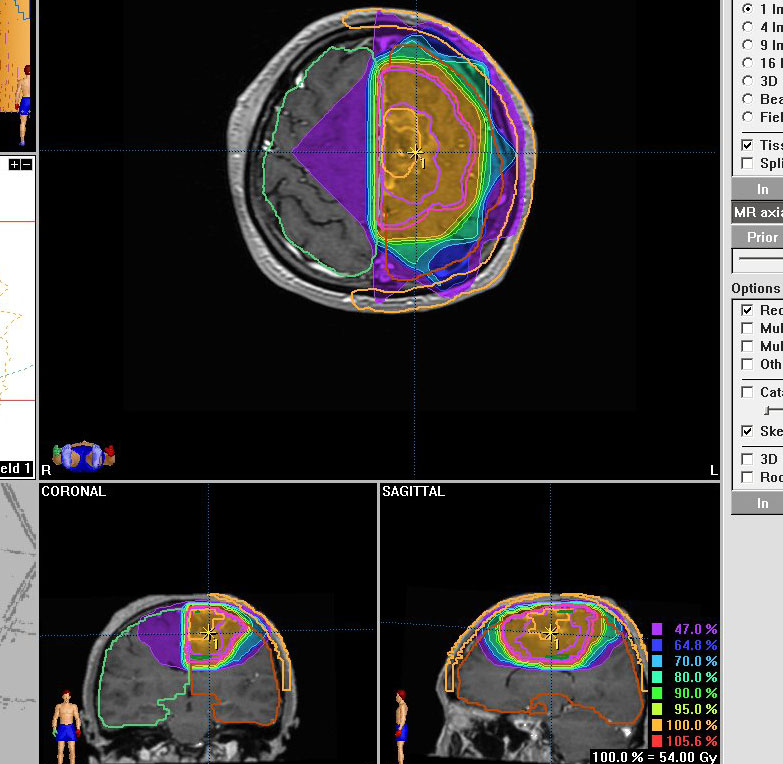Click the plus zoom icon in left panel
Image resolution: width=783 pixels, height=764 pixels.
[14, 164]
